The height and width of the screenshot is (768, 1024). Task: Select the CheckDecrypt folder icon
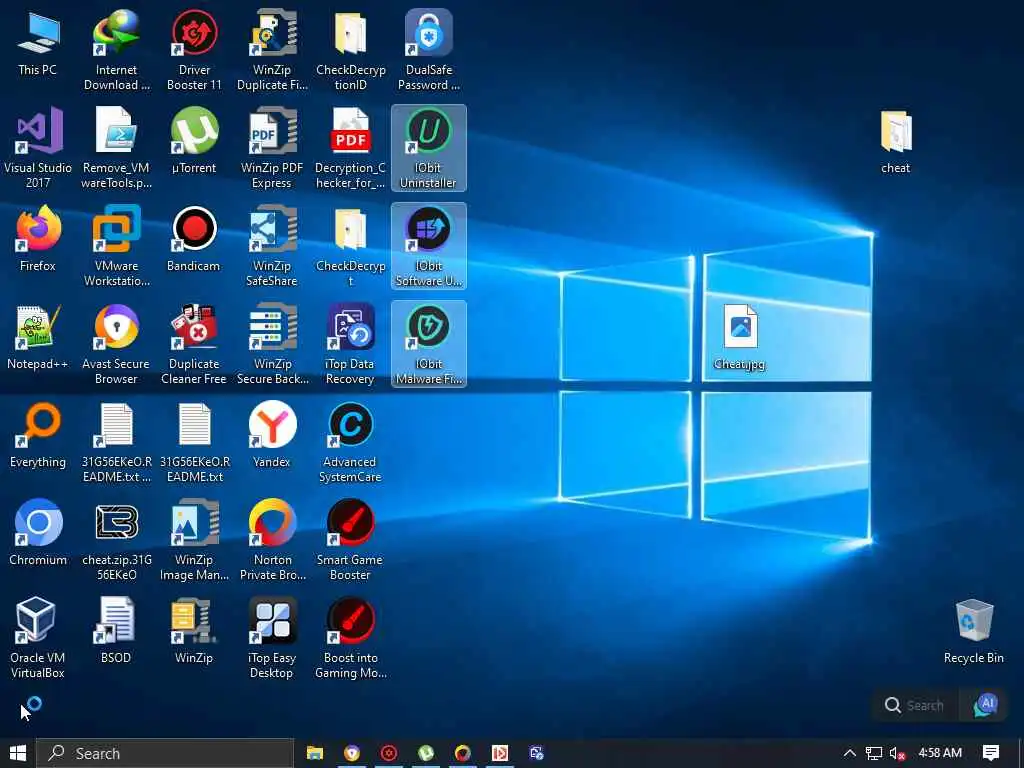tap(350, 246)
